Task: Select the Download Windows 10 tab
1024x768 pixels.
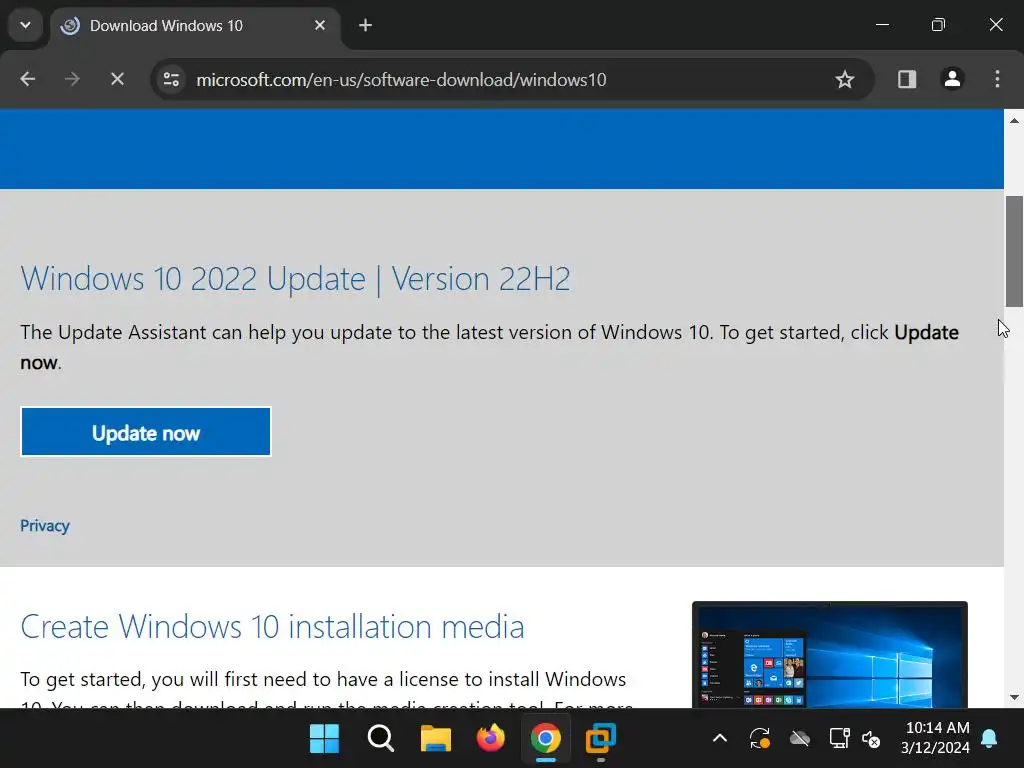Action: [x=195, y=26]
